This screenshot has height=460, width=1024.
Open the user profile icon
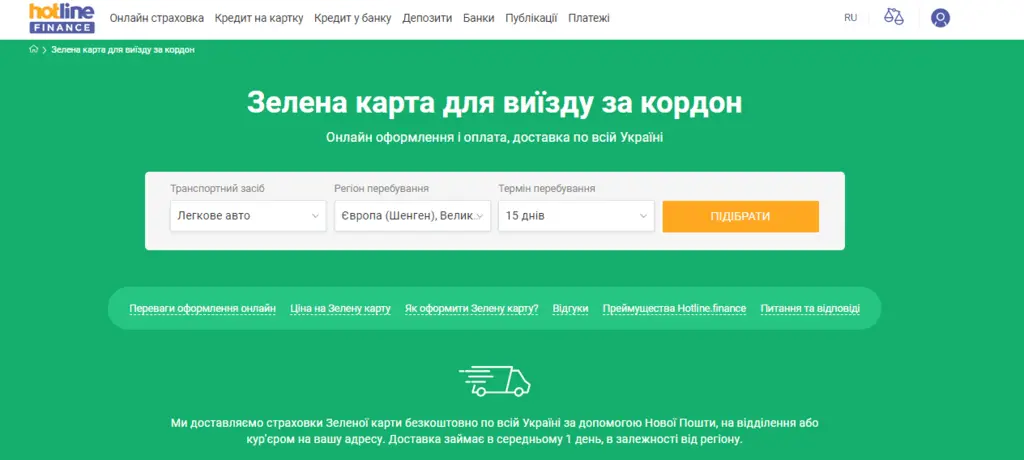click(940, 18)
